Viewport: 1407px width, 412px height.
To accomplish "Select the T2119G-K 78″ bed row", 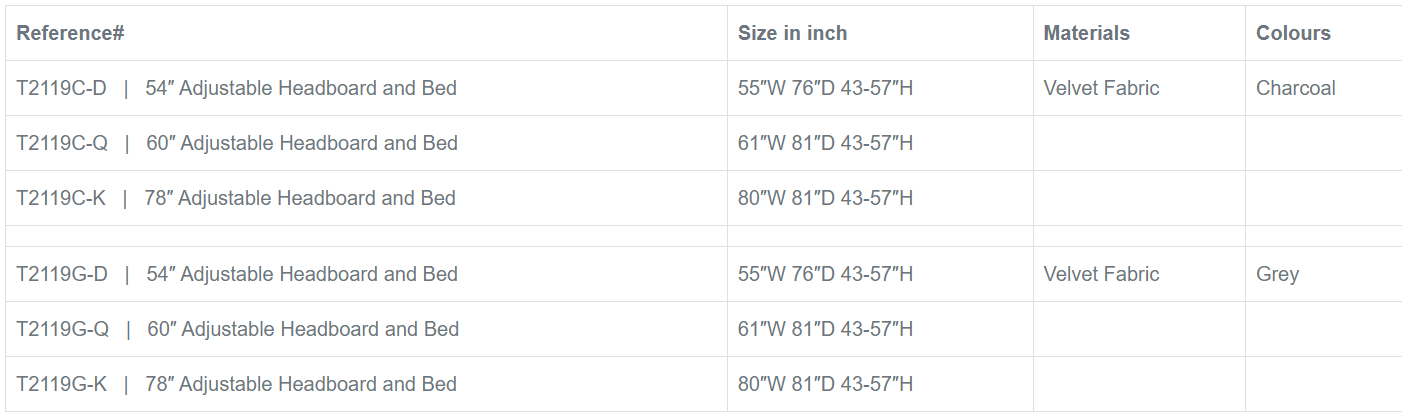I will pos(237,384).
